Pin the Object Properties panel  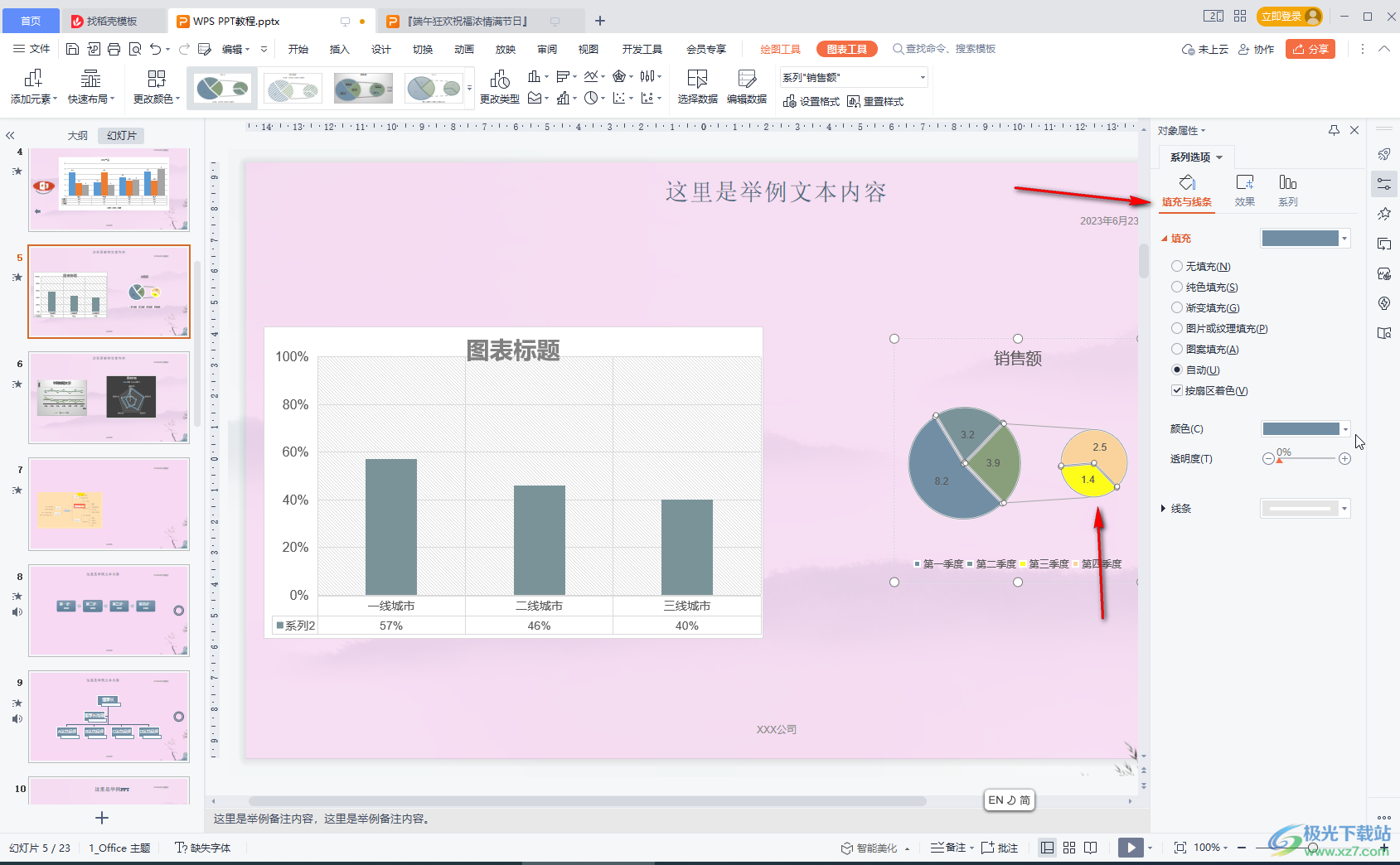point(1334,130)
